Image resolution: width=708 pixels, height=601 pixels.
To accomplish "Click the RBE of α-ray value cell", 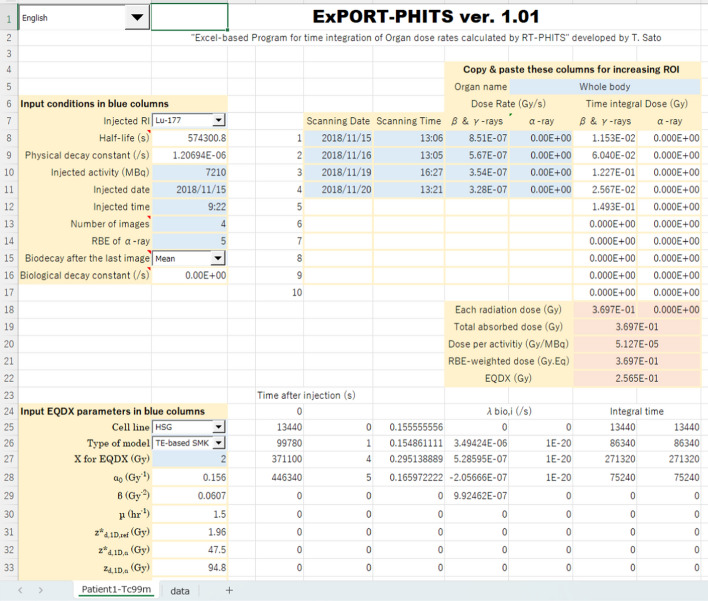I will pyautogui.click(x=190, y=241).
